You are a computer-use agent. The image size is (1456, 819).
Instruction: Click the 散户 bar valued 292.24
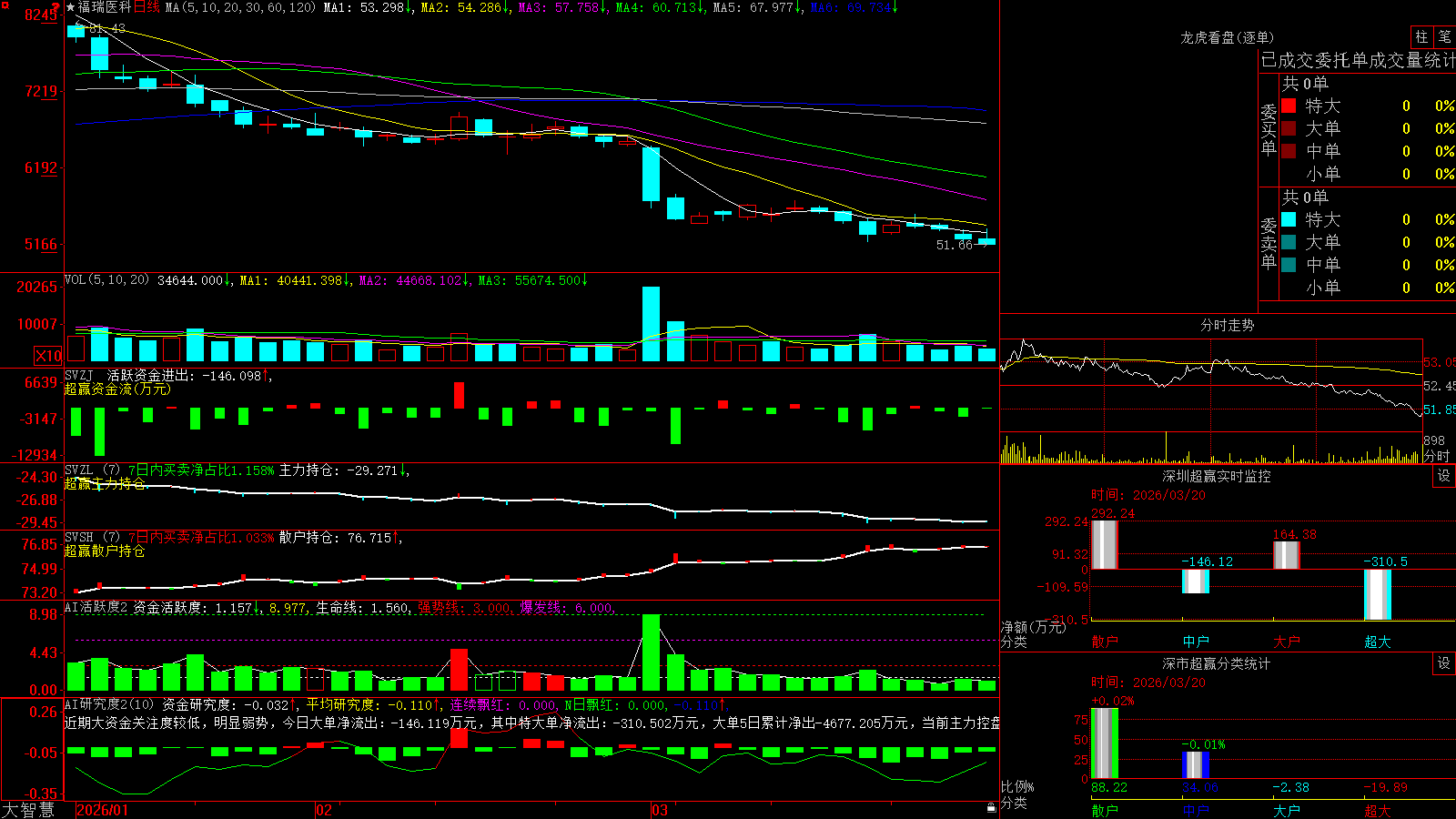click(1104, 545)
